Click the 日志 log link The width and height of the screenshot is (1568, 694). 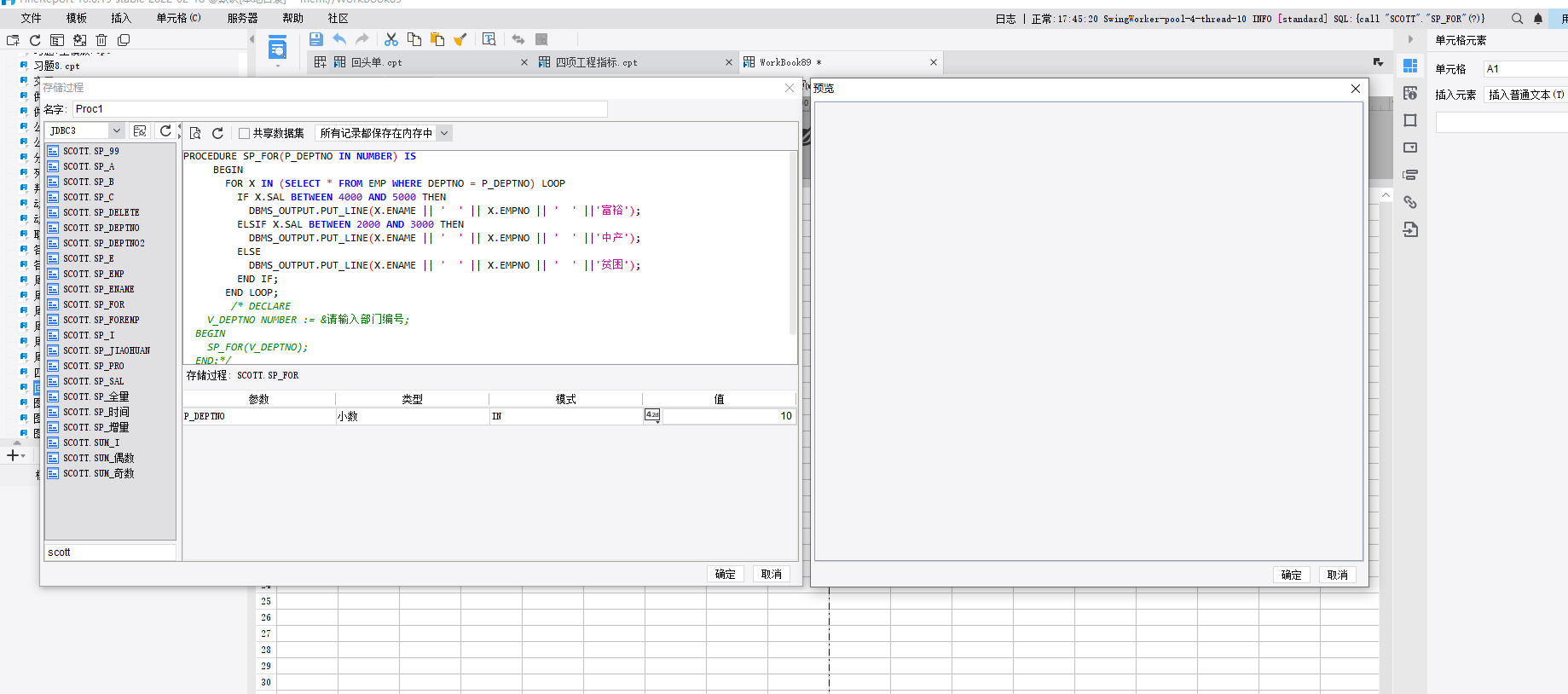point(1005,19)
